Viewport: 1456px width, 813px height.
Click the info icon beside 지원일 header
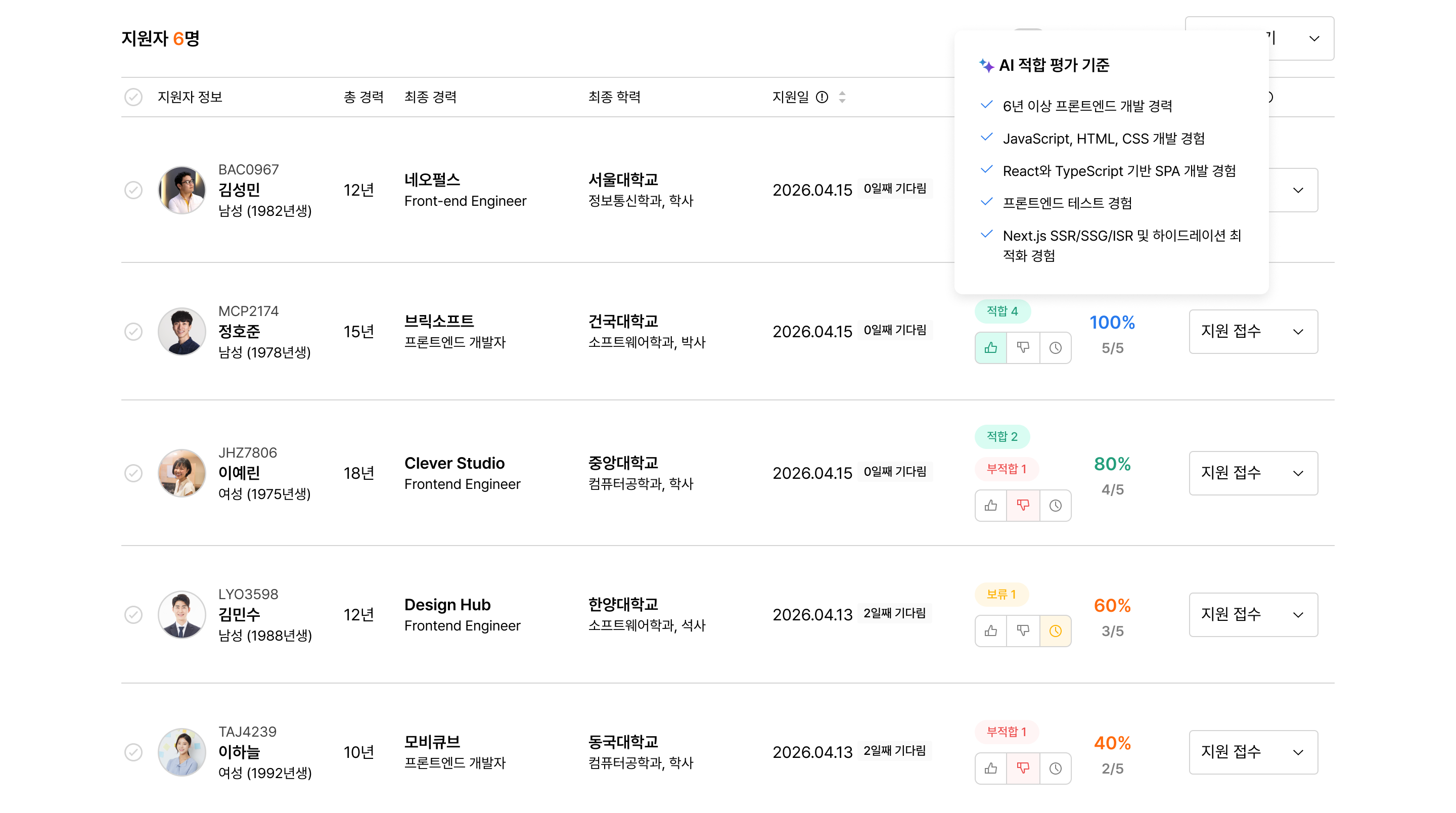pos(822,97)
